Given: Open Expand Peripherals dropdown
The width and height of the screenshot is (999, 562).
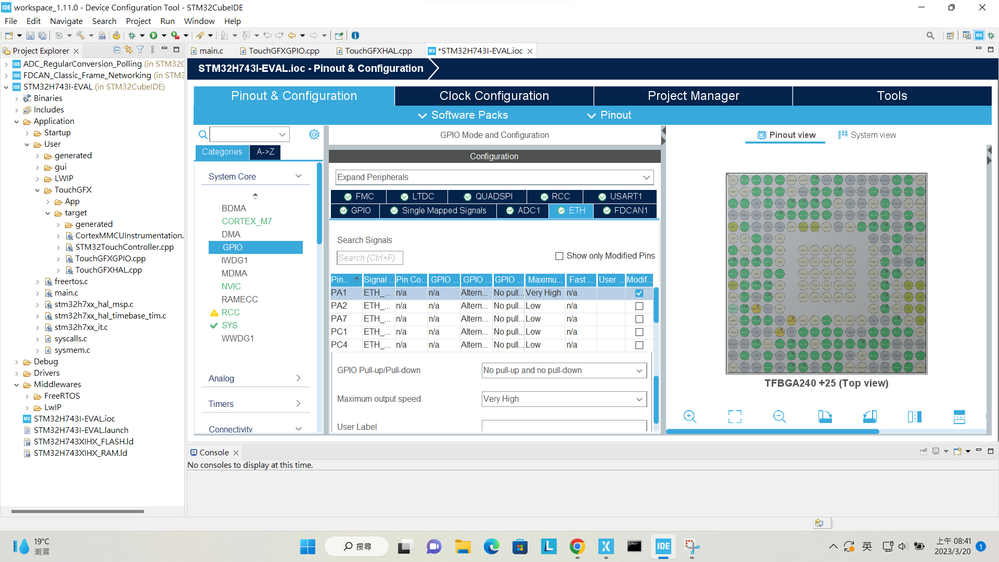Looking at the screenshot, I should (x=494, y=177).
